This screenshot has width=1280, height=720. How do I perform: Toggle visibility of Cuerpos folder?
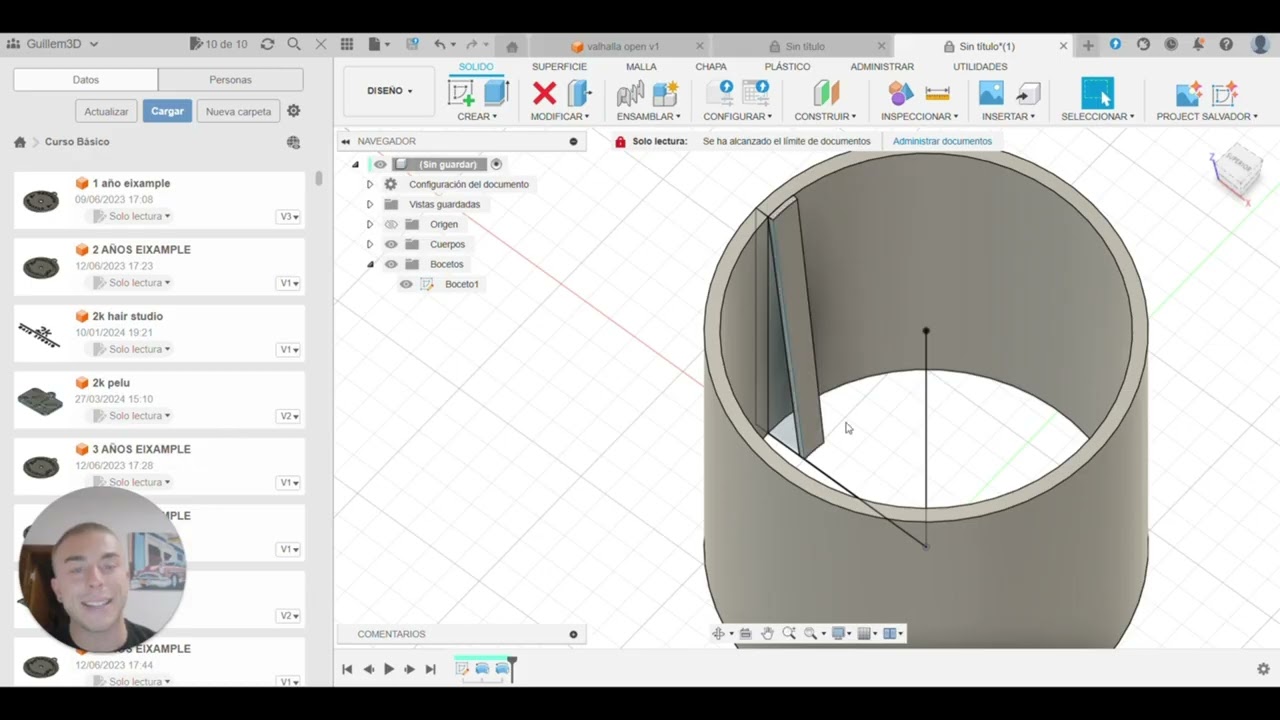[x=391, y=244]
